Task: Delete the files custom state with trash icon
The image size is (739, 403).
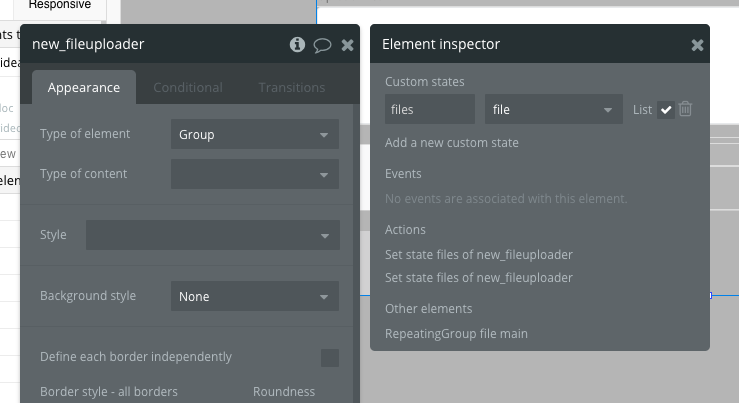Action: (x=685, y=109)
